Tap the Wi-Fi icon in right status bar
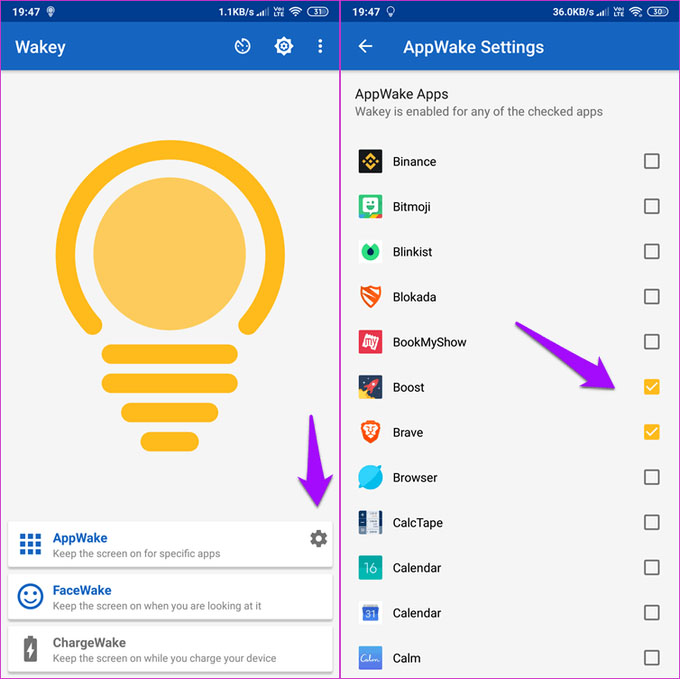 636,12
